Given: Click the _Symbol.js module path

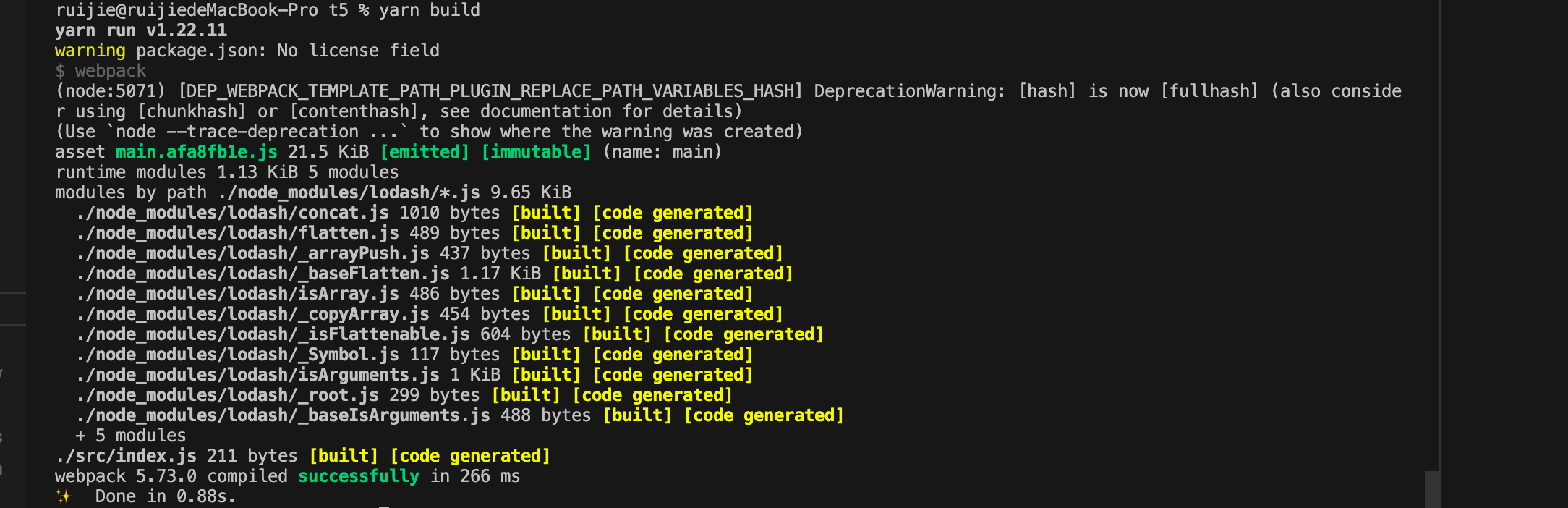Looking at the screenshot, I should [x=237, y=355].
